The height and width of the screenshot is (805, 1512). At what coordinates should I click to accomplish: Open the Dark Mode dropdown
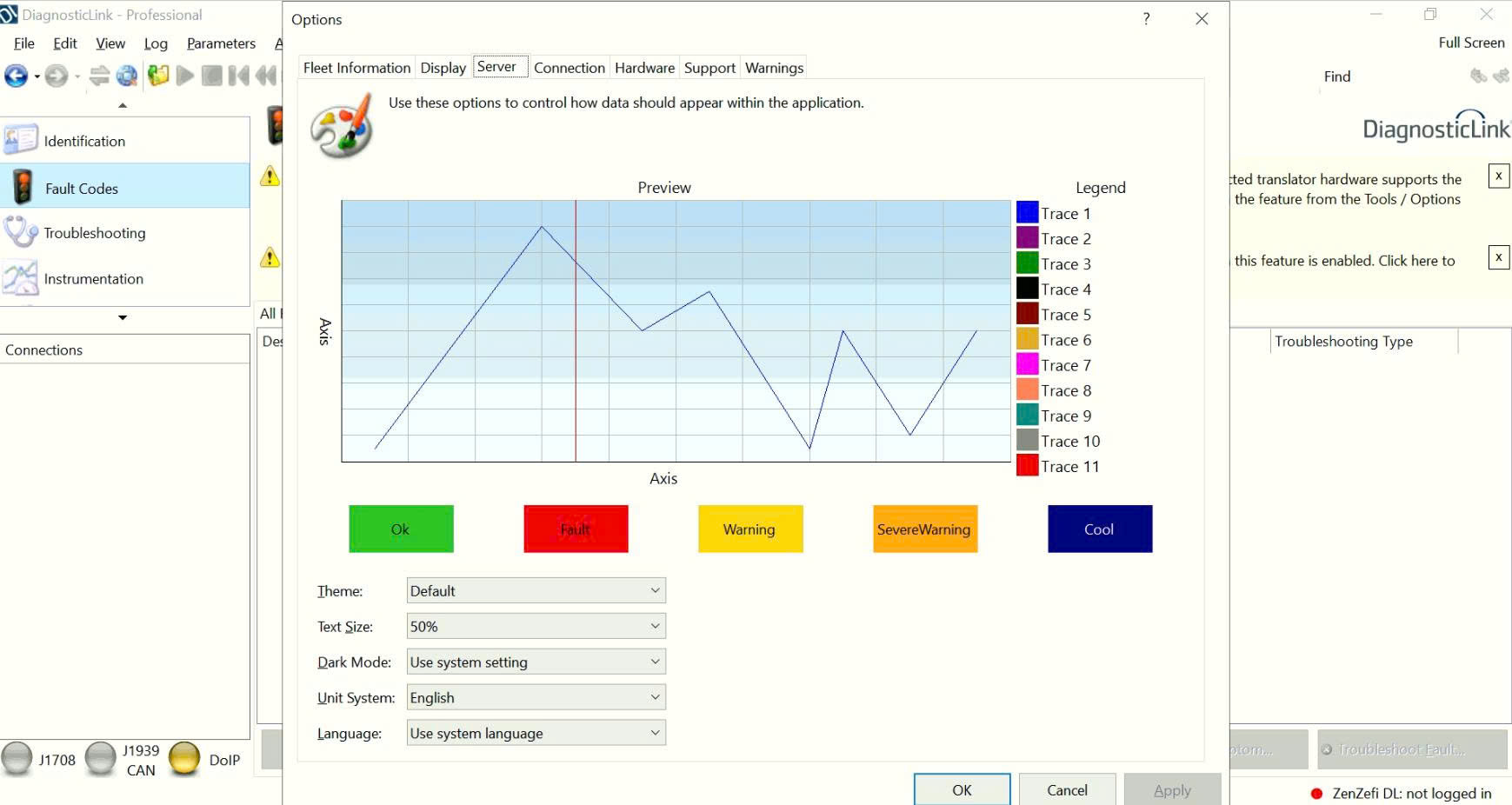click(x=536, y=662)
